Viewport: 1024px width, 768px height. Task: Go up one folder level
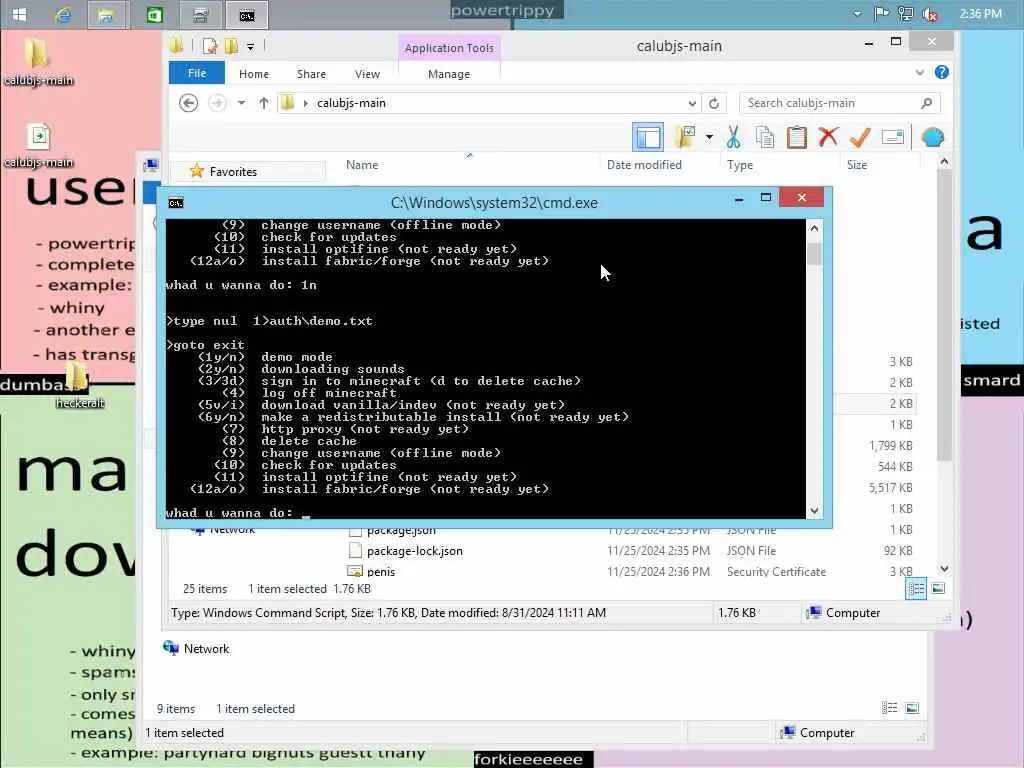(263, 103)
